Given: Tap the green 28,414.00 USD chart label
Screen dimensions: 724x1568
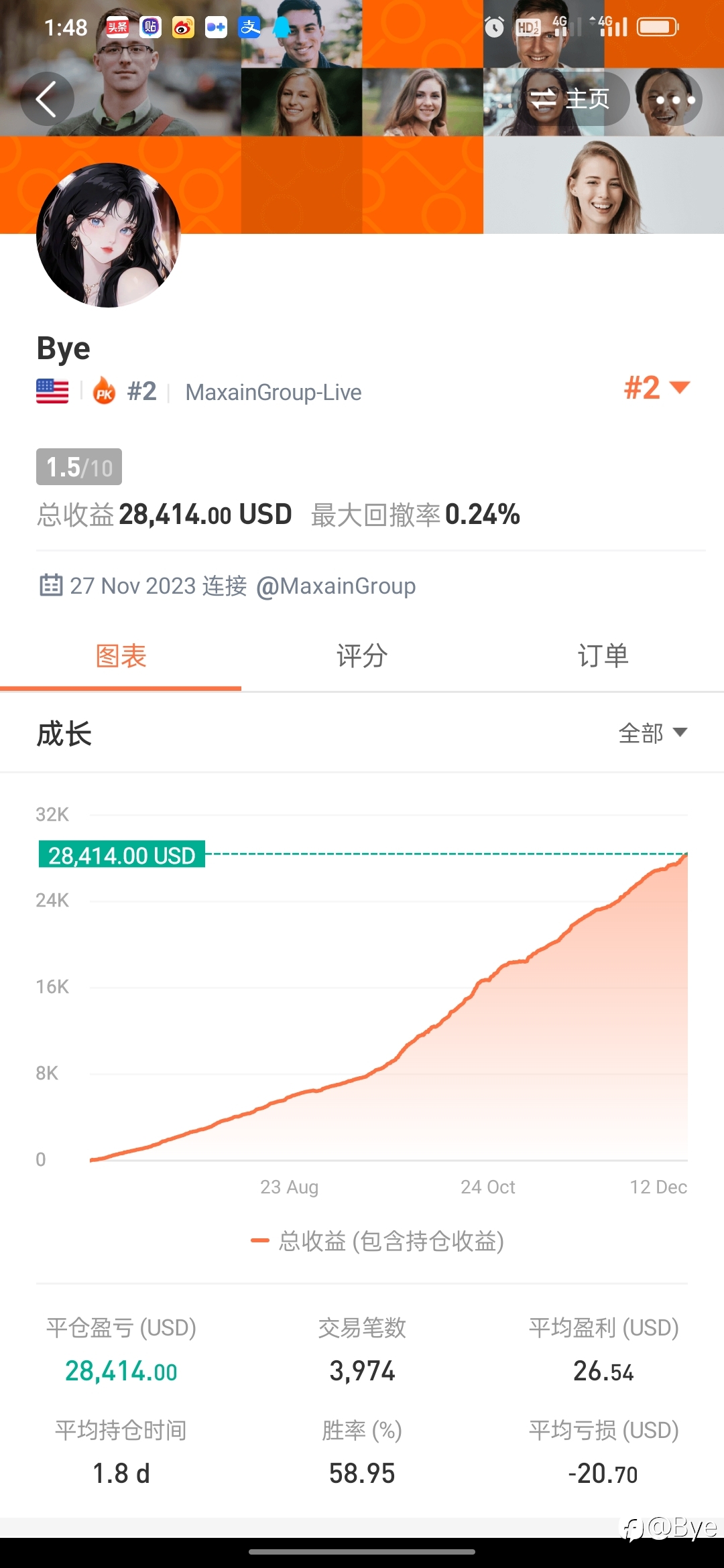Looking at the screenshot, I should pos(122,855).
